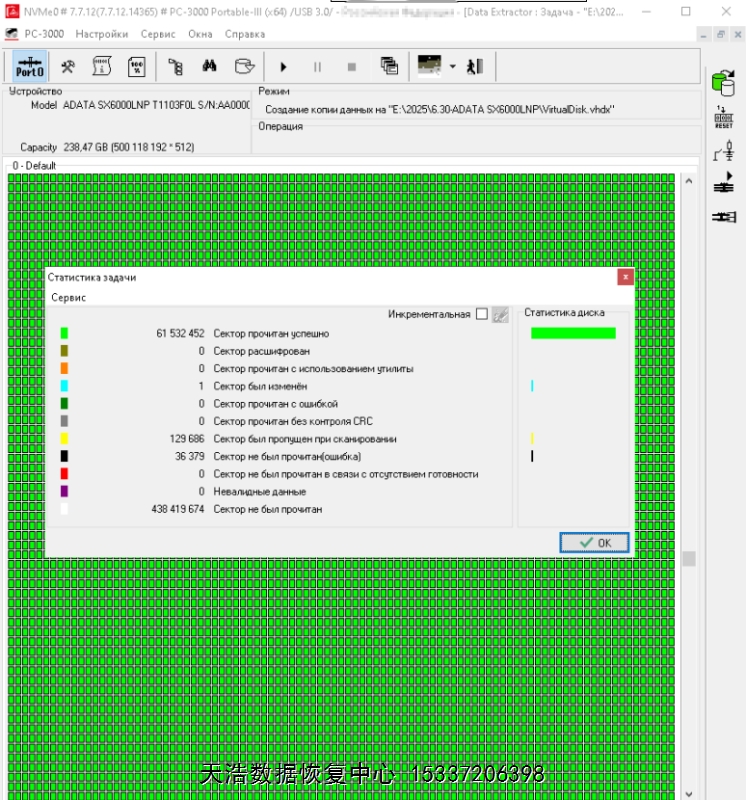Open Сервис menu in statistics dialog
This screenshot has height=800, width=746.
[68, 298]
